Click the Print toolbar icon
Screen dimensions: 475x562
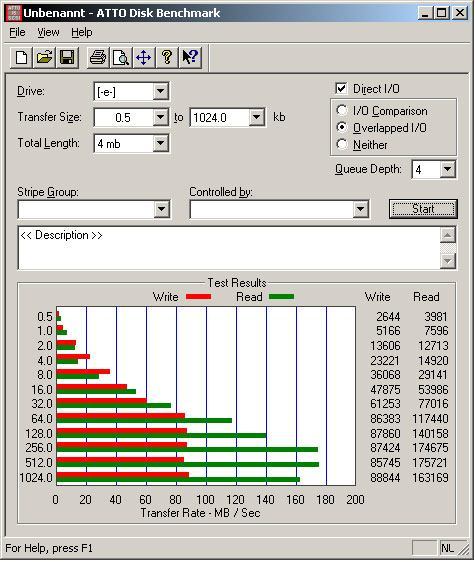pos(98,57)
